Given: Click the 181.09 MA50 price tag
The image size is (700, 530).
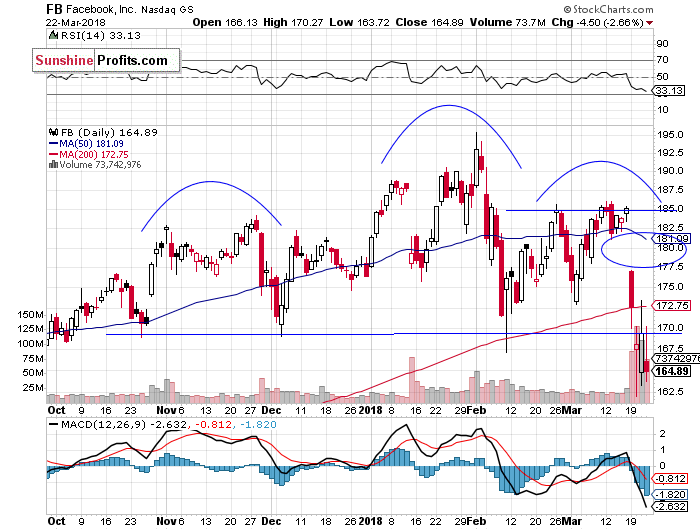Looking at the screenshot, I should point(671,238).
